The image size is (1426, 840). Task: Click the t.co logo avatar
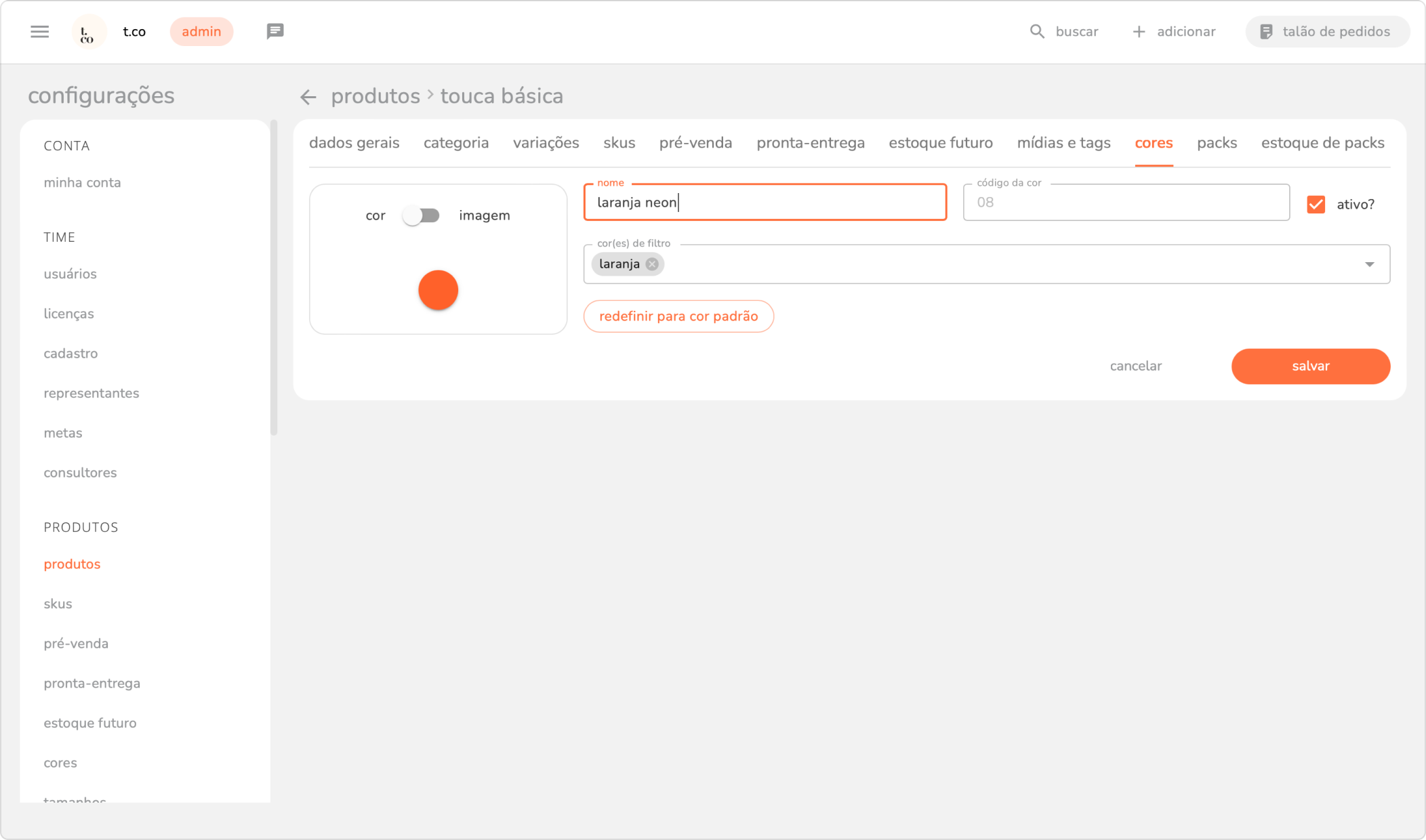[x=88, y=32]
